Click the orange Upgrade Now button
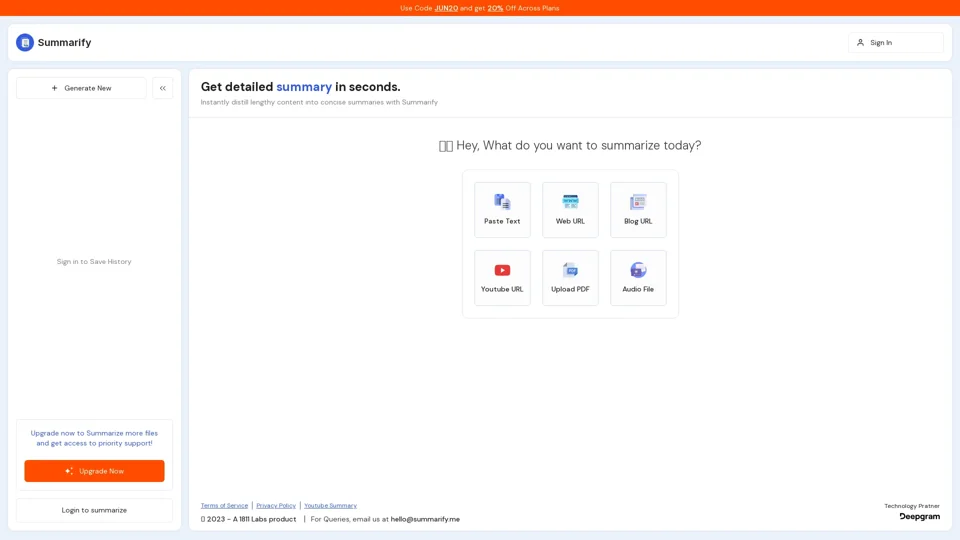This screenshot has height=540, width=960. (x=94, y=471)
